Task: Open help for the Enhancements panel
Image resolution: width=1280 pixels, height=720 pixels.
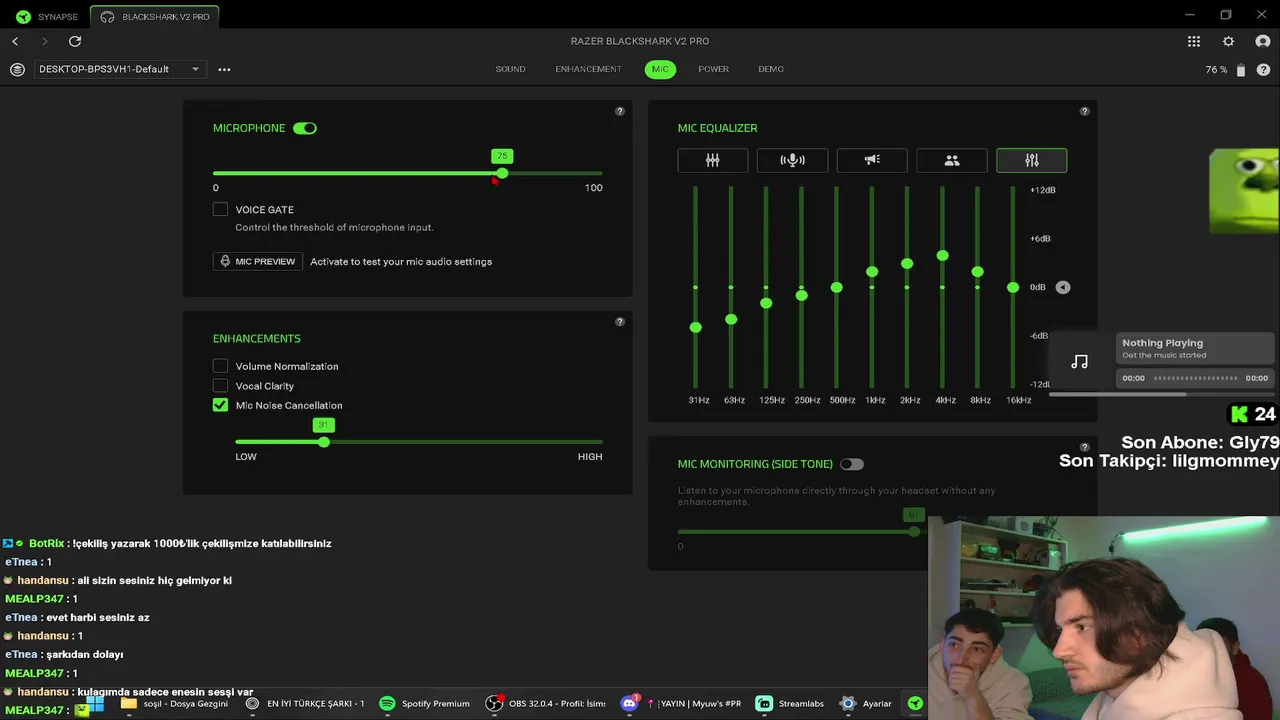Action: (620, 322)
